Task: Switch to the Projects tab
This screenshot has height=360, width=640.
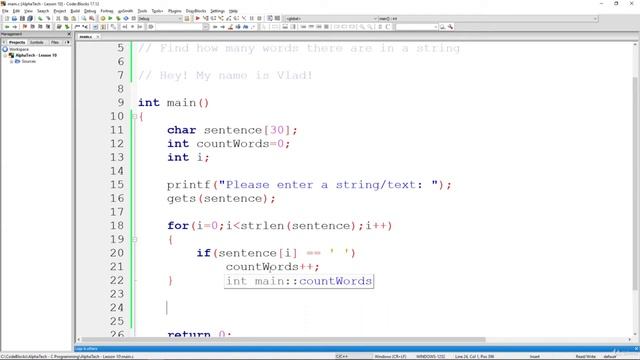Action: (17, 42)
